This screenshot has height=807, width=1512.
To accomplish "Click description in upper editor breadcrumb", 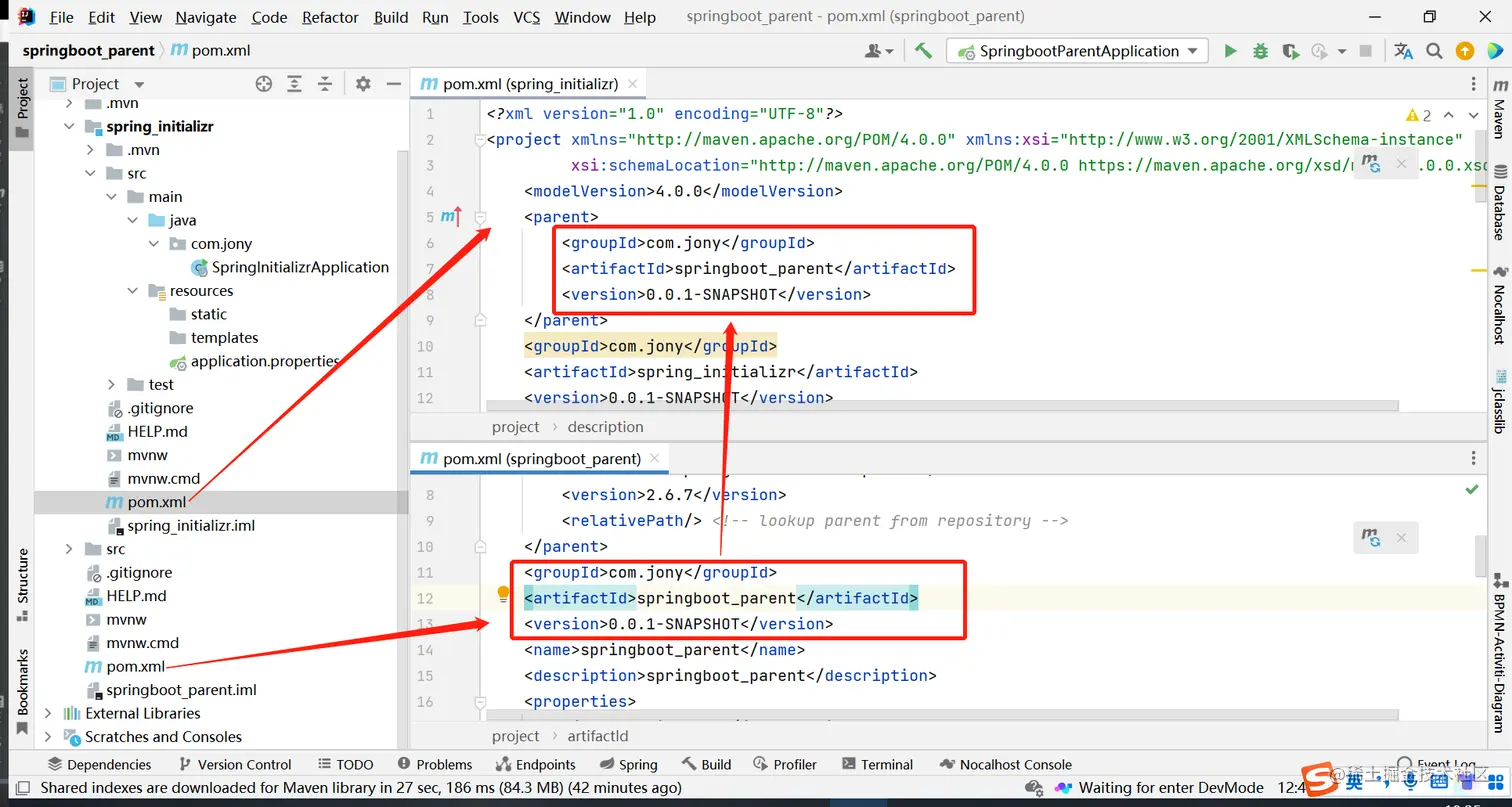I will [605, 427].
